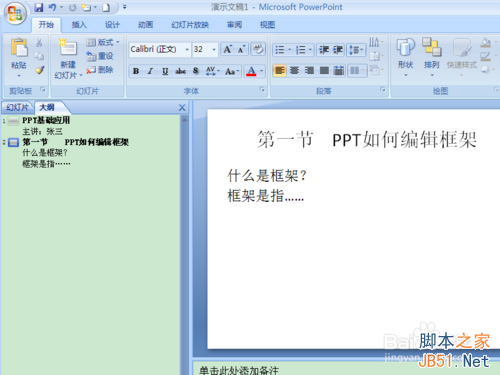Apply the red font color A
Screen dimensions: 500x375
point(251,71)
